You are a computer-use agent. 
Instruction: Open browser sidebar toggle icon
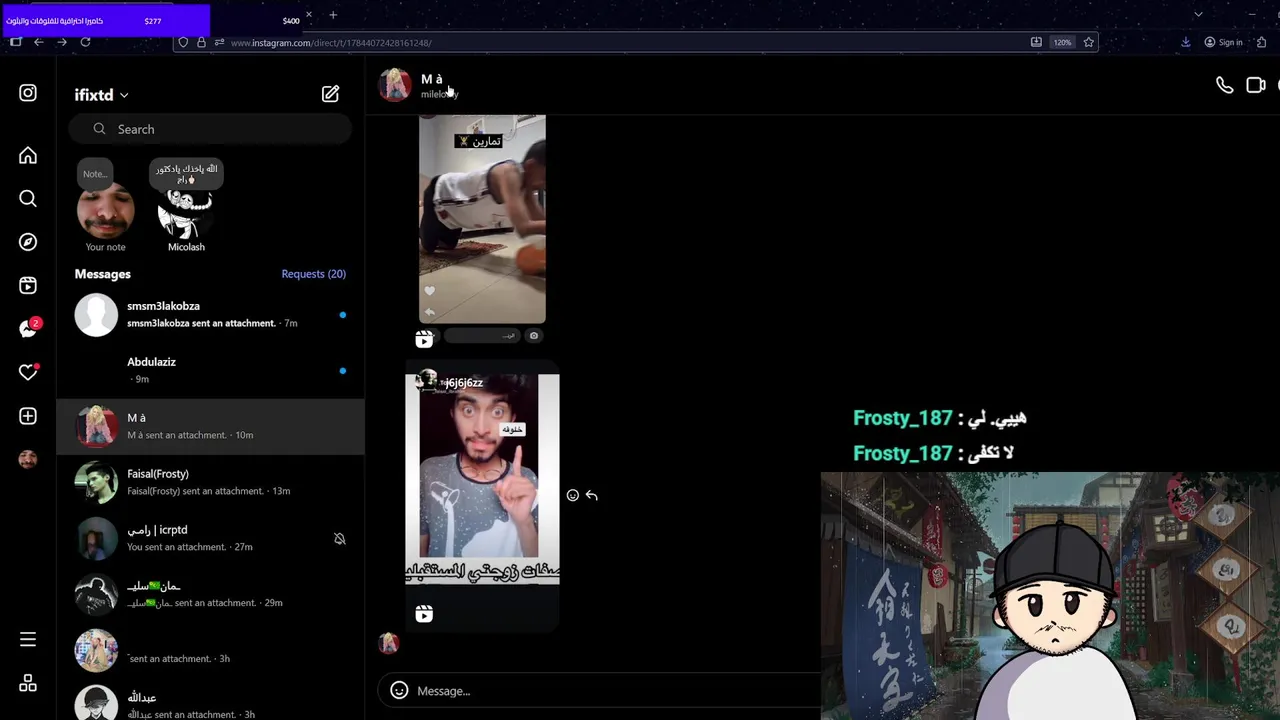pyautogui.click(x=15, y=42)
